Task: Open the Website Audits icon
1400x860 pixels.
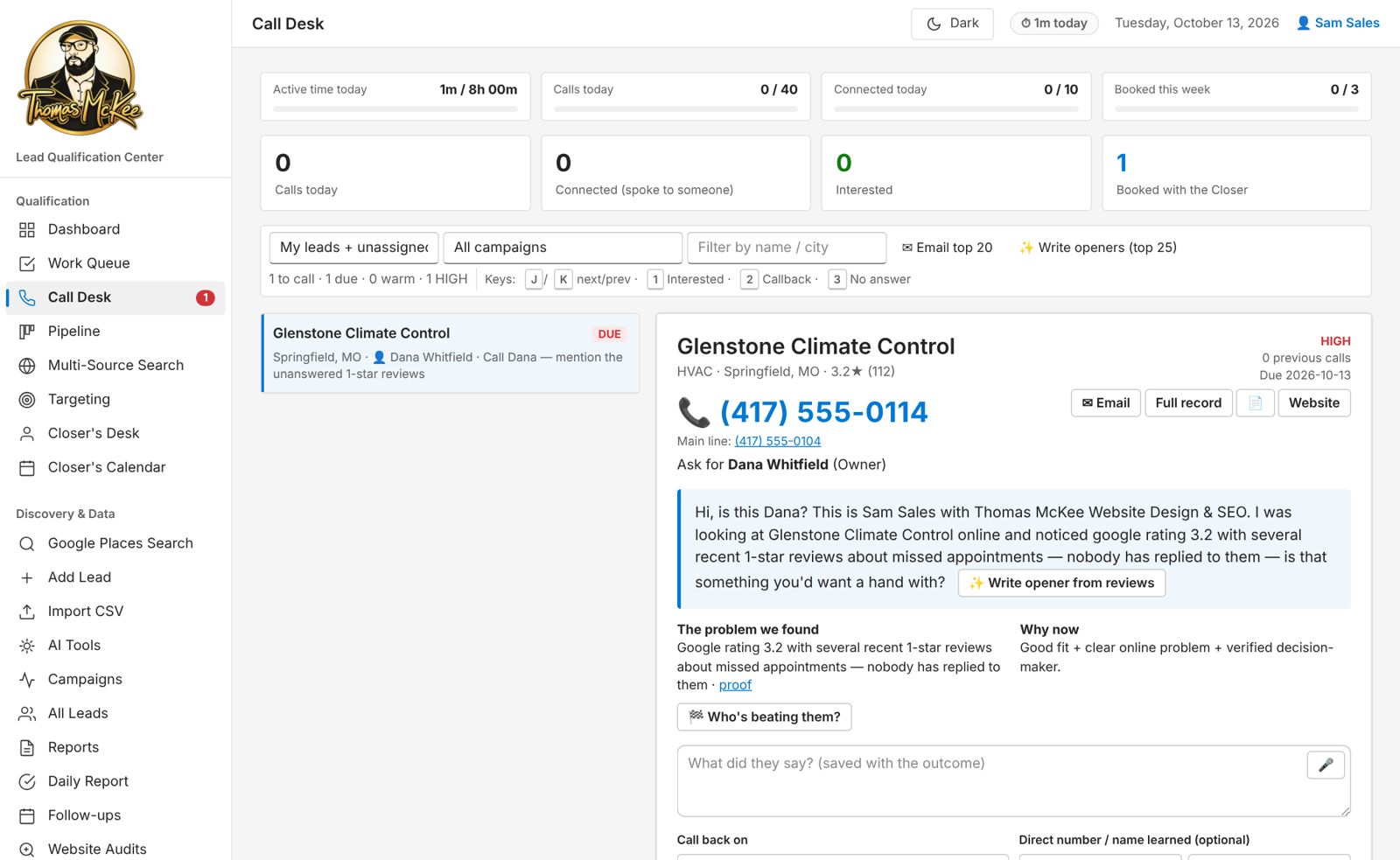Action: 27,850
